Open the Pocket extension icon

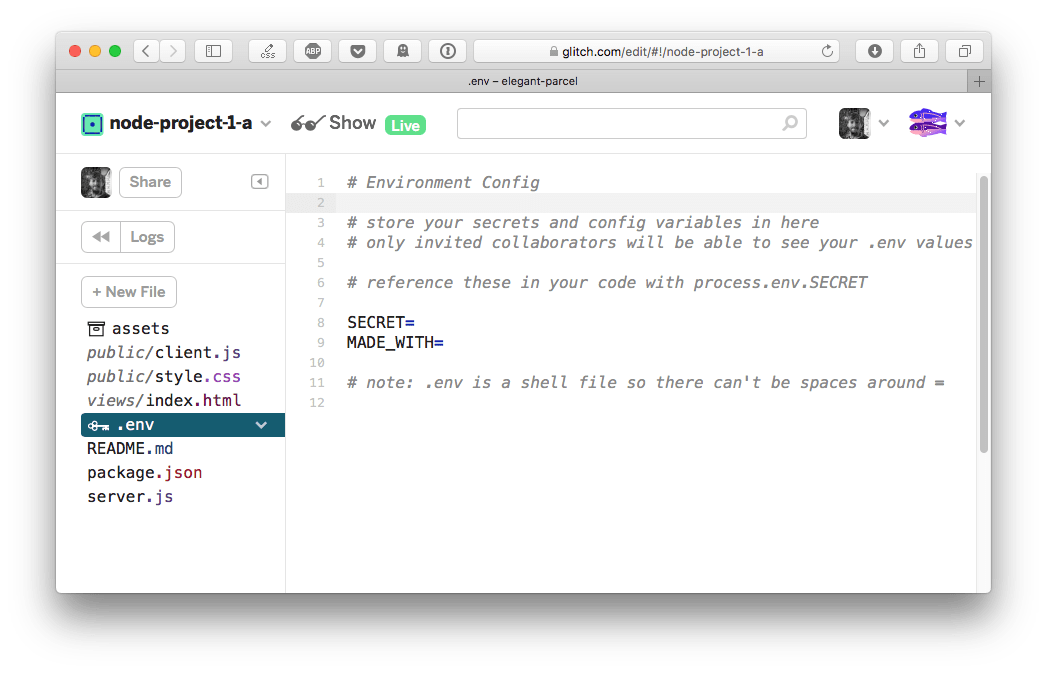point(358,51)
